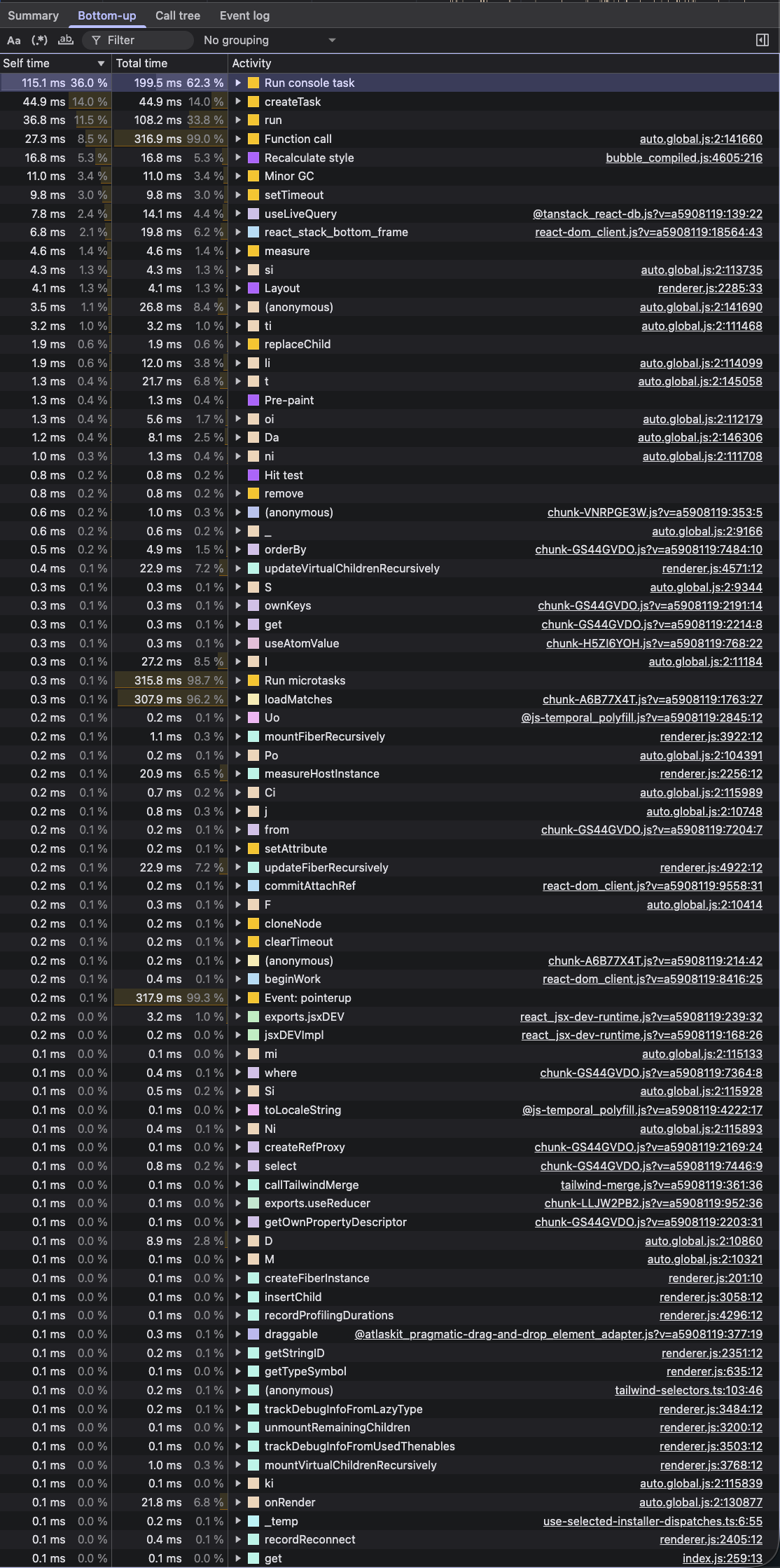
Task: Click the yellow swatch beside createTask
Action: coord(253,102)
